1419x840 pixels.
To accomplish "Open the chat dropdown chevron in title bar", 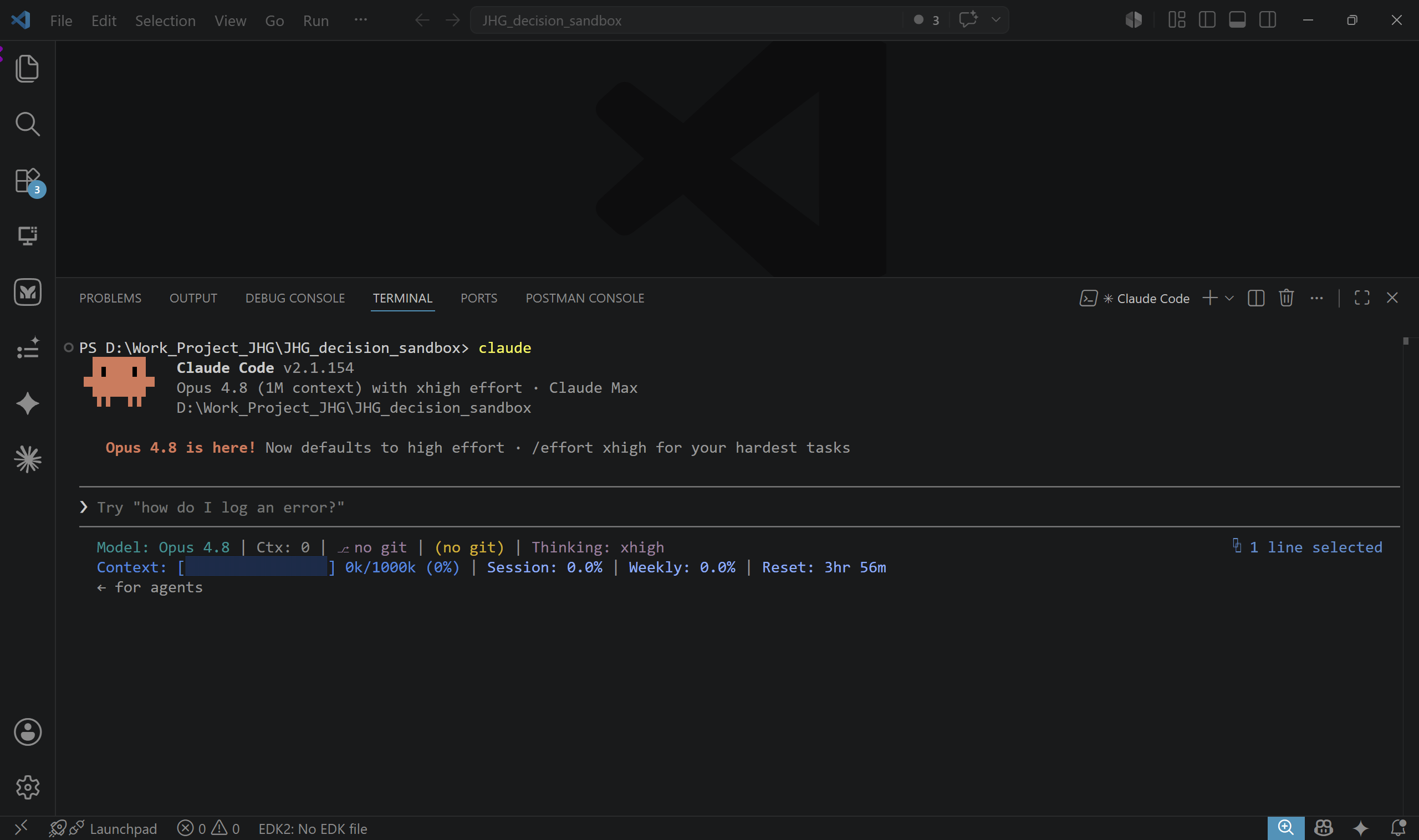I will 996,19.
